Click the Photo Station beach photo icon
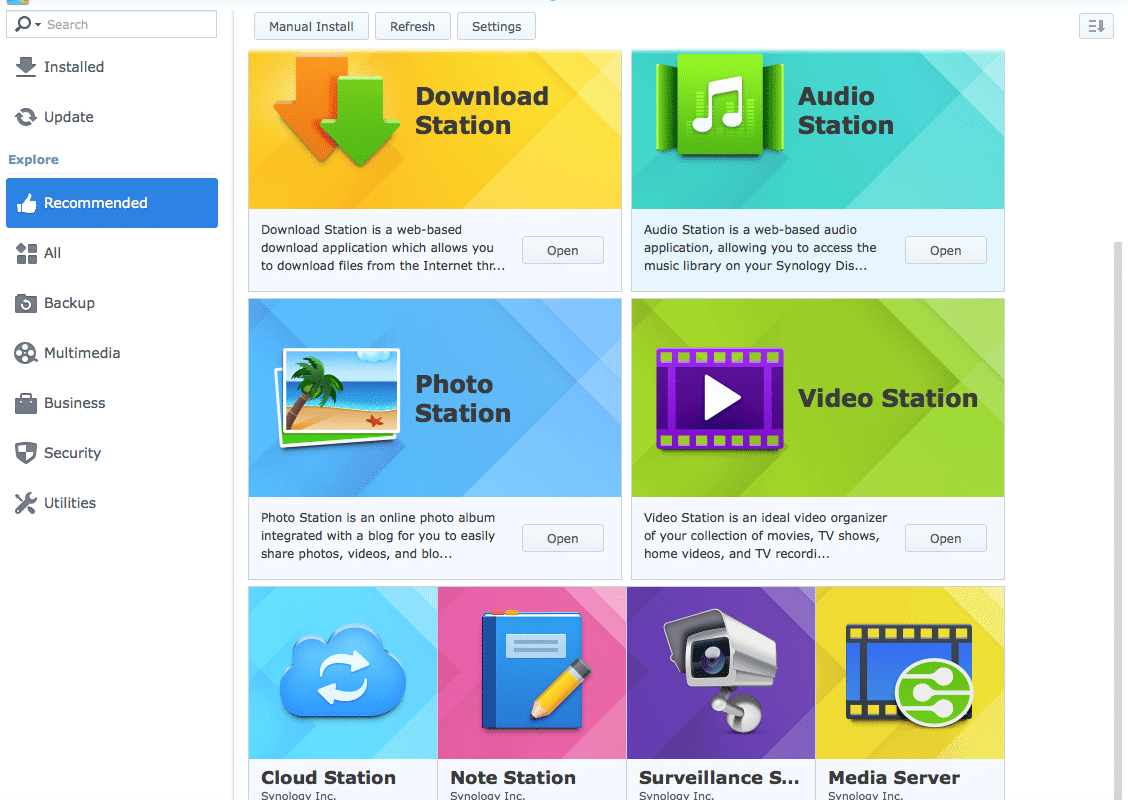 338,397
